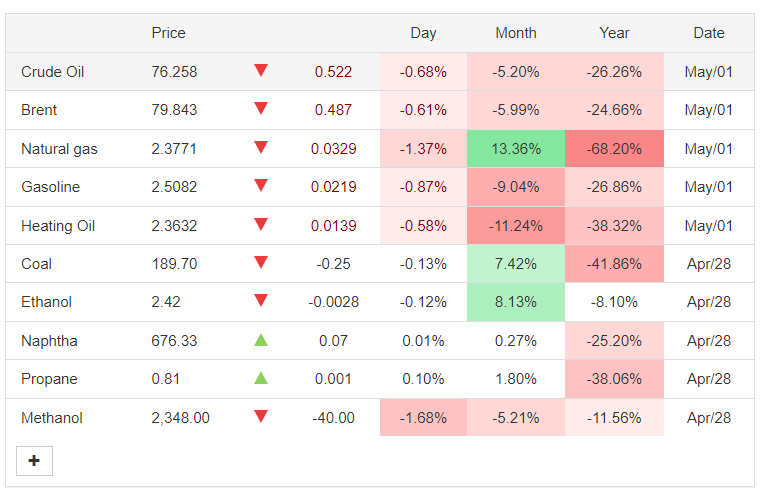This screenshot has height=498, width=764.
Task: Click the red down arrow in Crude Oil row
Action: coord(261,70)
